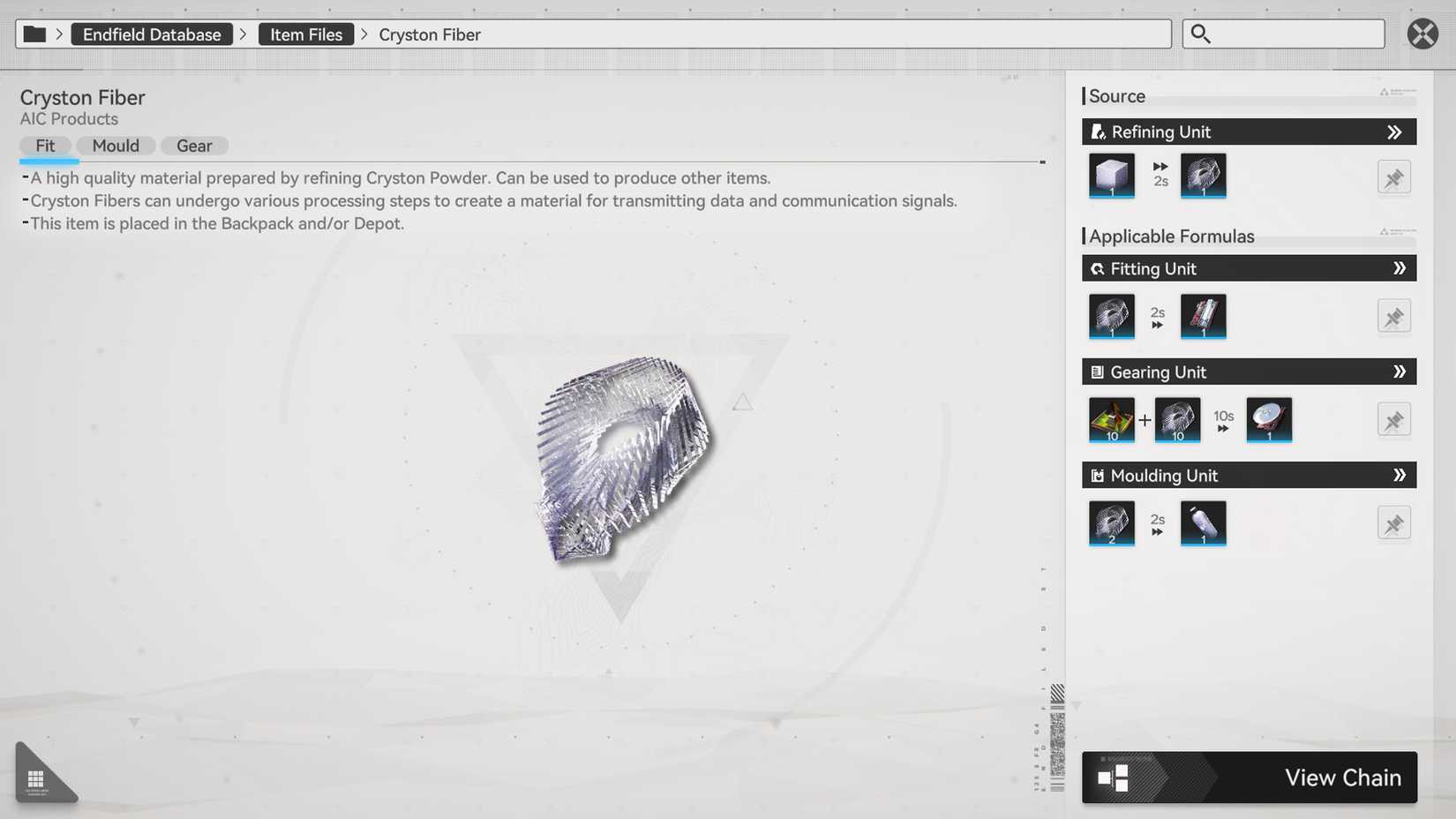Pin the Fitting Unit formula

[x=1393, y=316]
